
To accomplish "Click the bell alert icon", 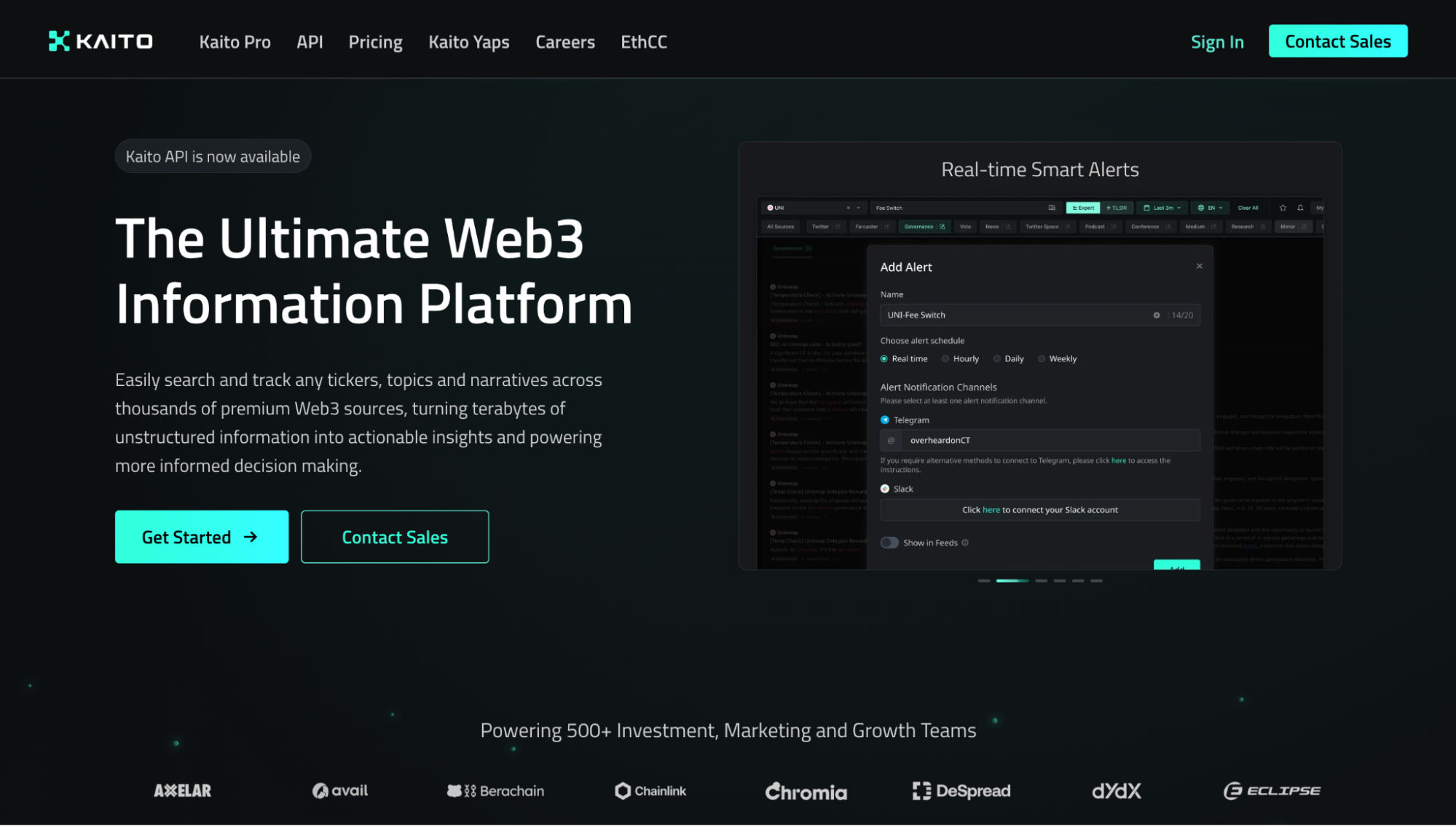I will (x=1300, y=208).
